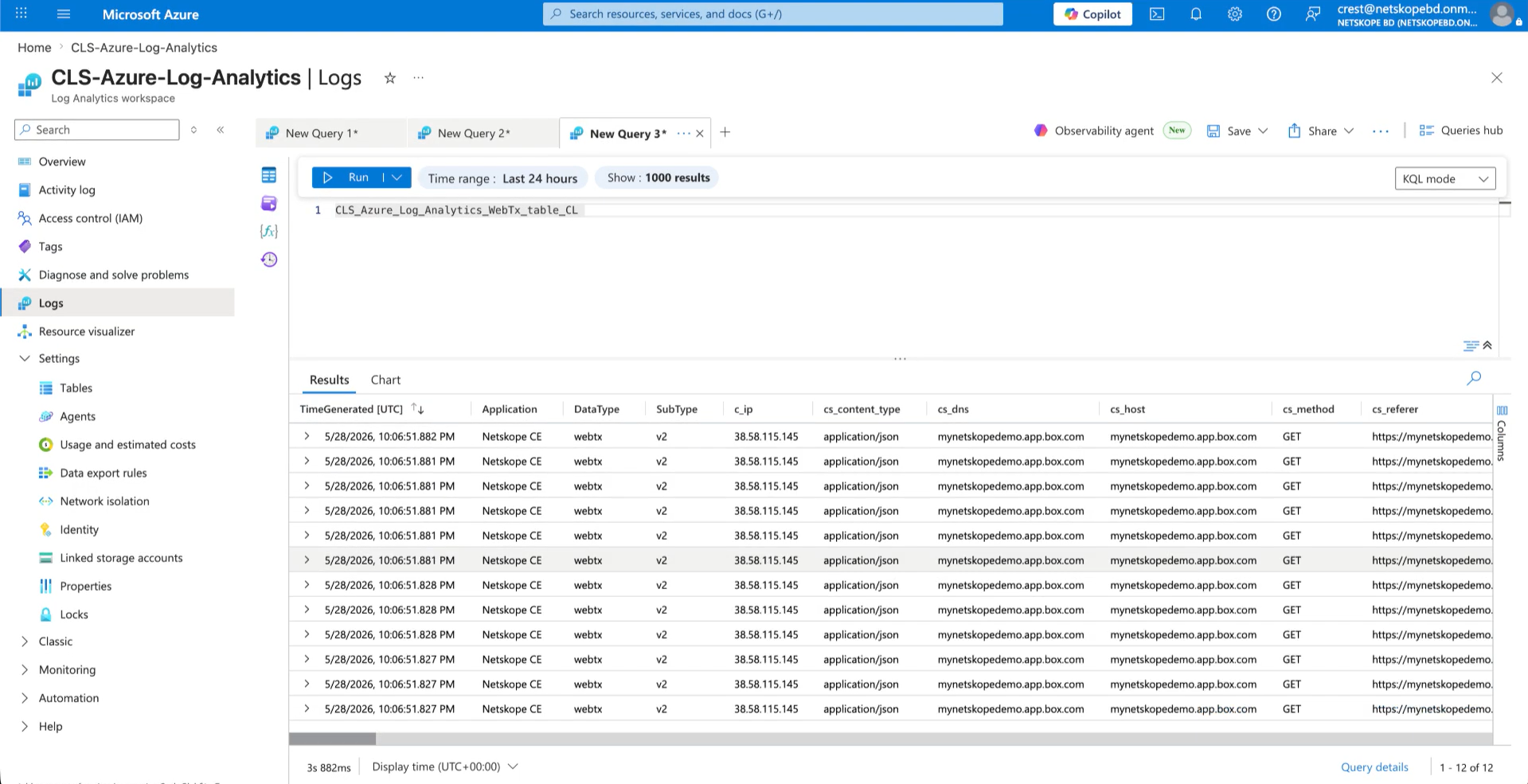The width and height of the screenshot is (1528, 784).
Task: Open Queries hub
Action: [x=1461, y=131]
